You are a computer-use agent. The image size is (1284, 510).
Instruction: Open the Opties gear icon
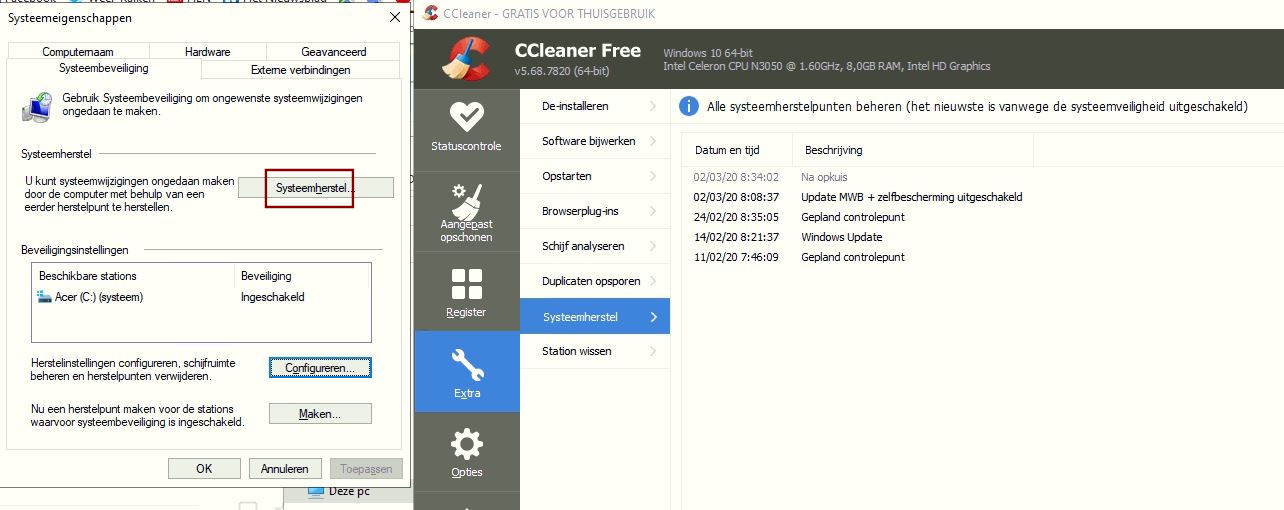[466, 444]
